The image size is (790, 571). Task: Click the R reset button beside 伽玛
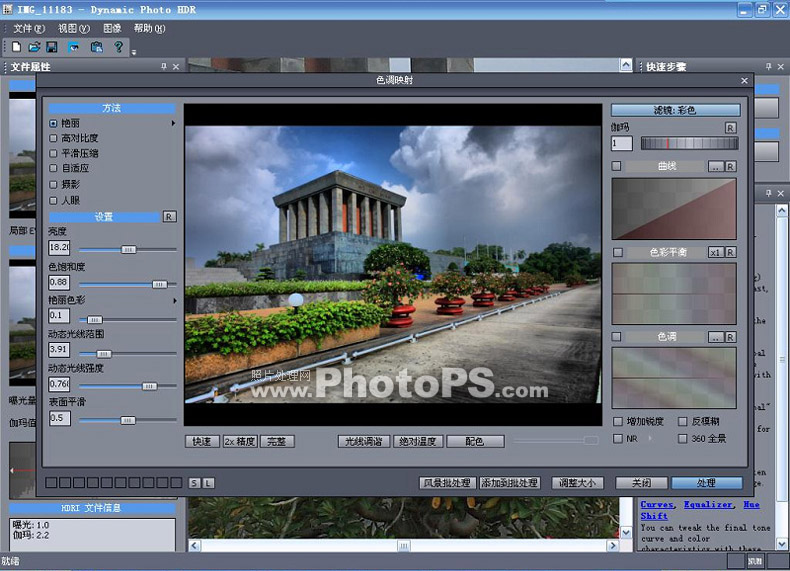click(x=730, y=128)
